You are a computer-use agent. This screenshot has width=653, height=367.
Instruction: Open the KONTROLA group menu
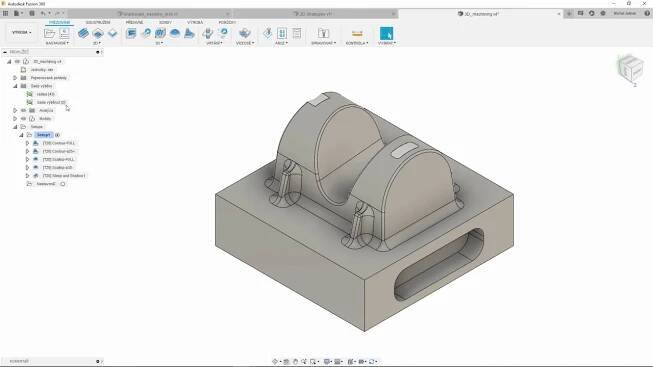coord(357,43)
